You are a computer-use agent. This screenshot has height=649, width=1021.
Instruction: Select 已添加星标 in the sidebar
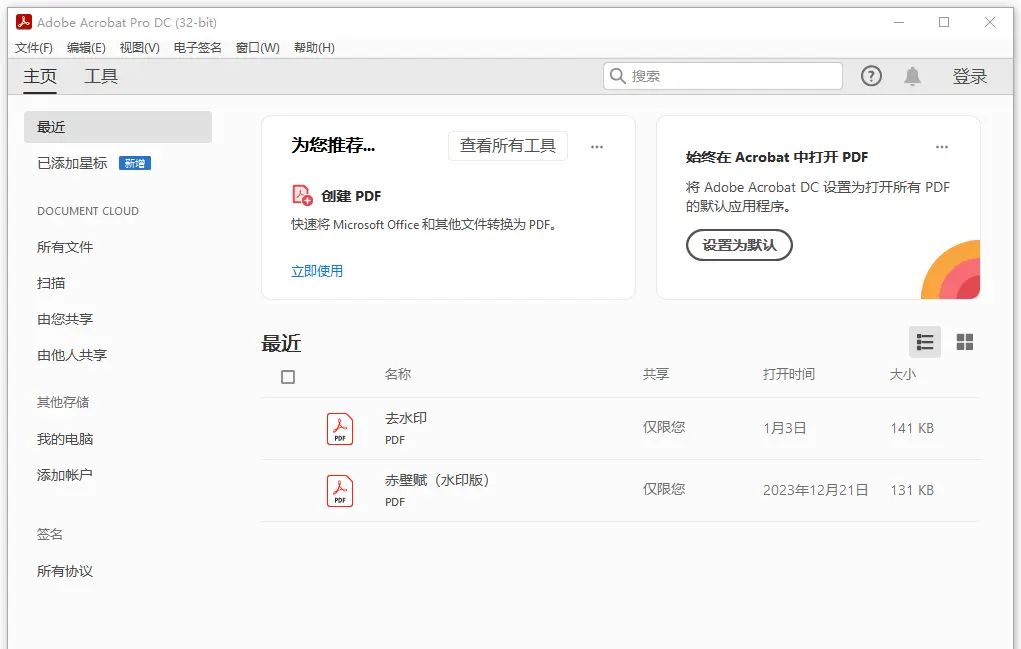[72, 163]
